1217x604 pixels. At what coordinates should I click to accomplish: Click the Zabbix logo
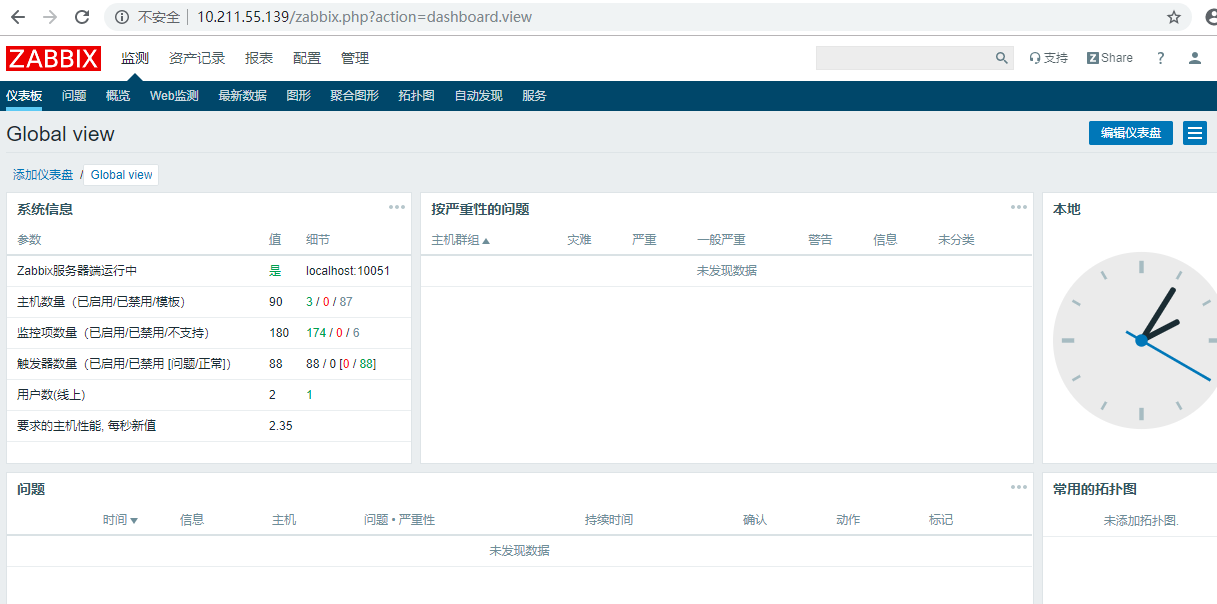coord(53,58)
